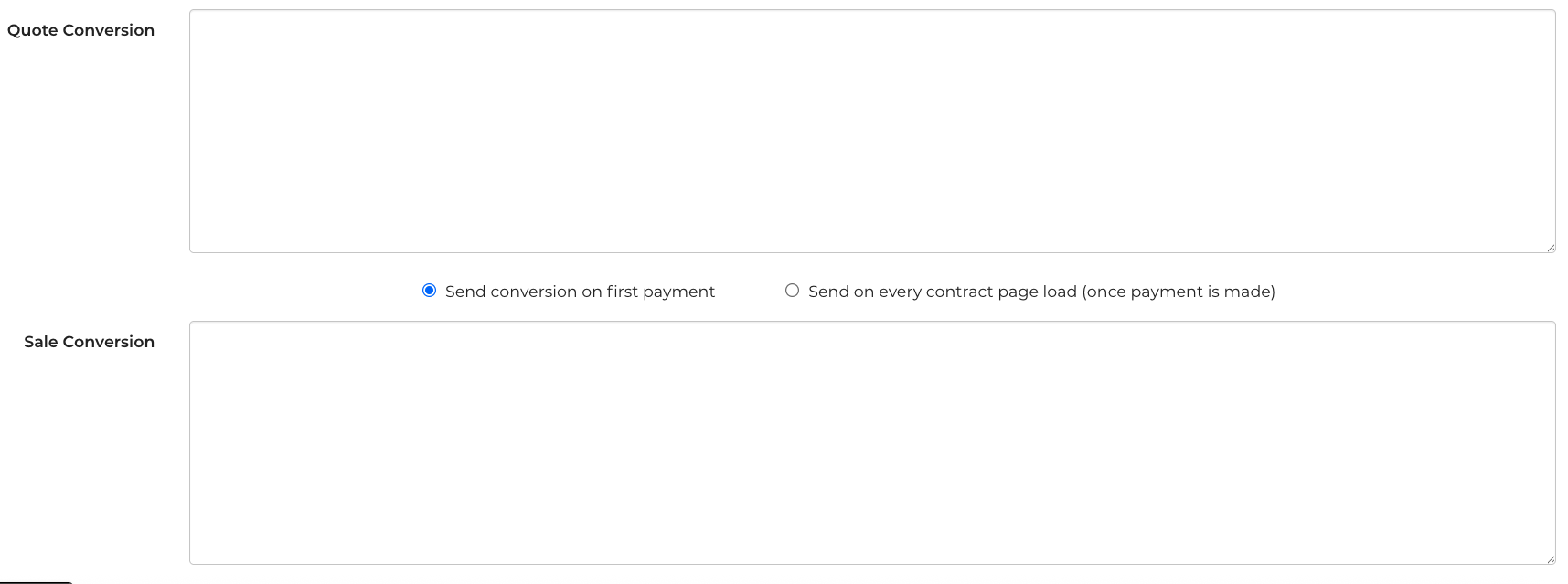Enable sending on every contract page load
The width and height of the screenshot is (1568, 584).
pos(792,291)
